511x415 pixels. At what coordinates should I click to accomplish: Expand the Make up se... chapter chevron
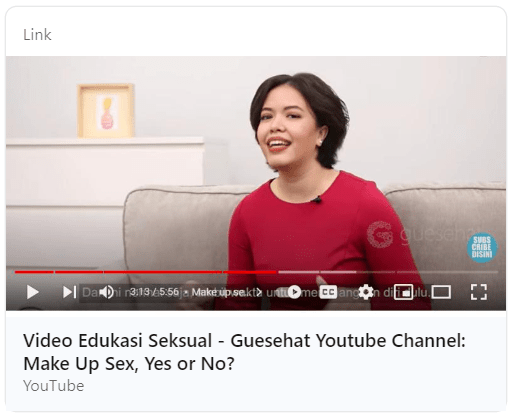(258, 292)
